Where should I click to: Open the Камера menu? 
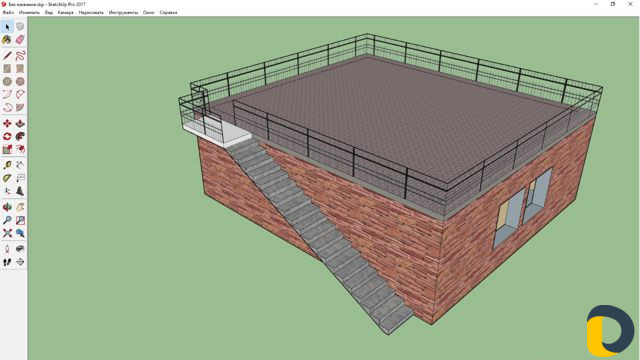coord(66,13)
